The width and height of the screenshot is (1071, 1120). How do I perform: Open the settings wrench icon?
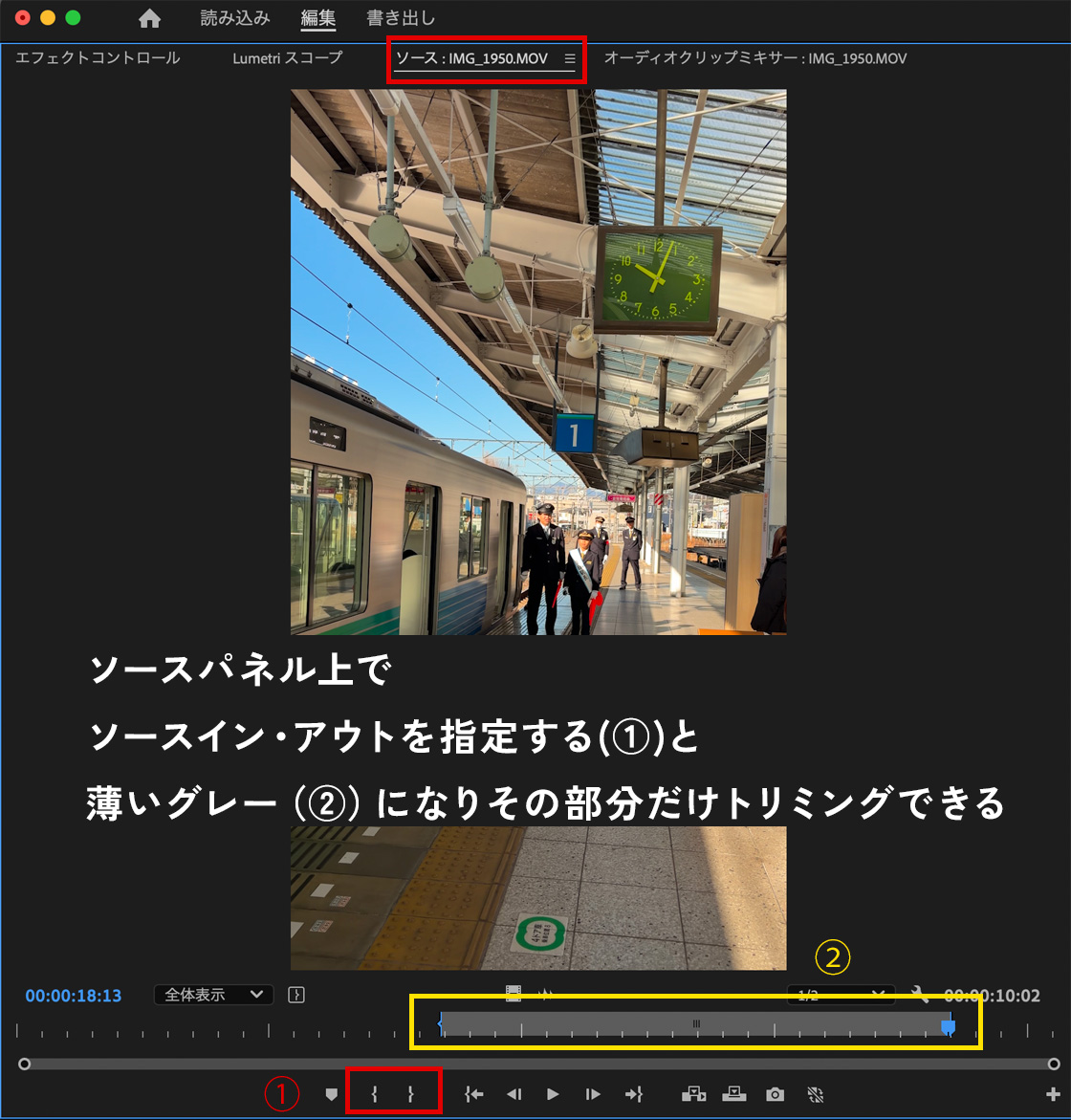(x=920, y=995)
